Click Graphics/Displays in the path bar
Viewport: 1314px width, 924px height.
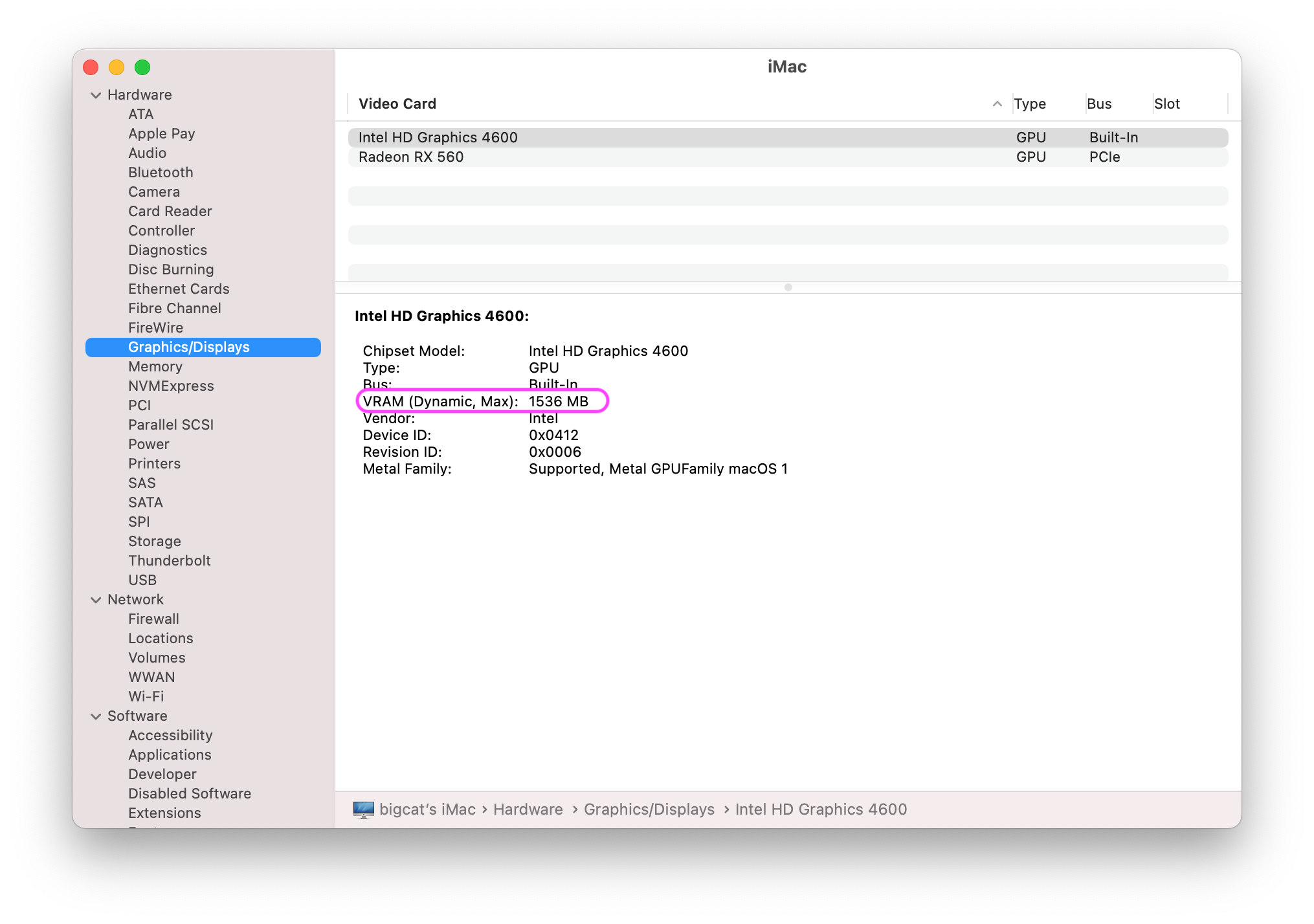pos(649,809)
